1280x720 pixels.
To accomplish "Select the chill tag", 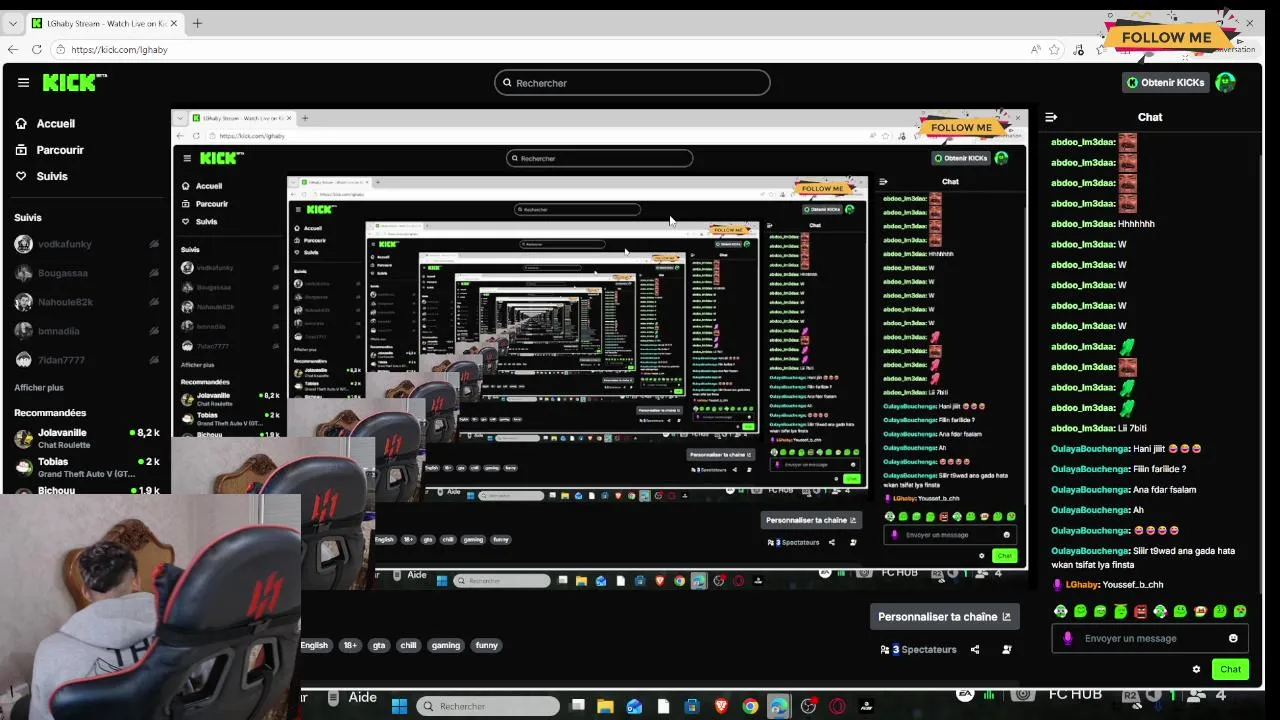I will (408, 645).
